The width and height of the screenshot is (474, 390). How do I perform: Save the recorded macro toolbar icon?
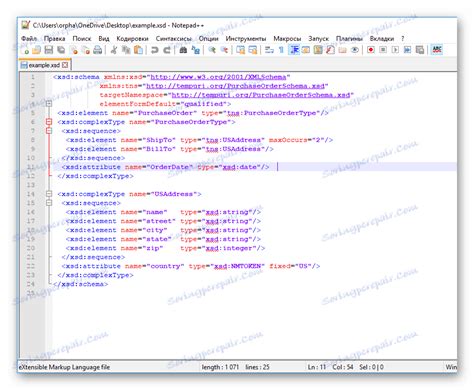420,50
